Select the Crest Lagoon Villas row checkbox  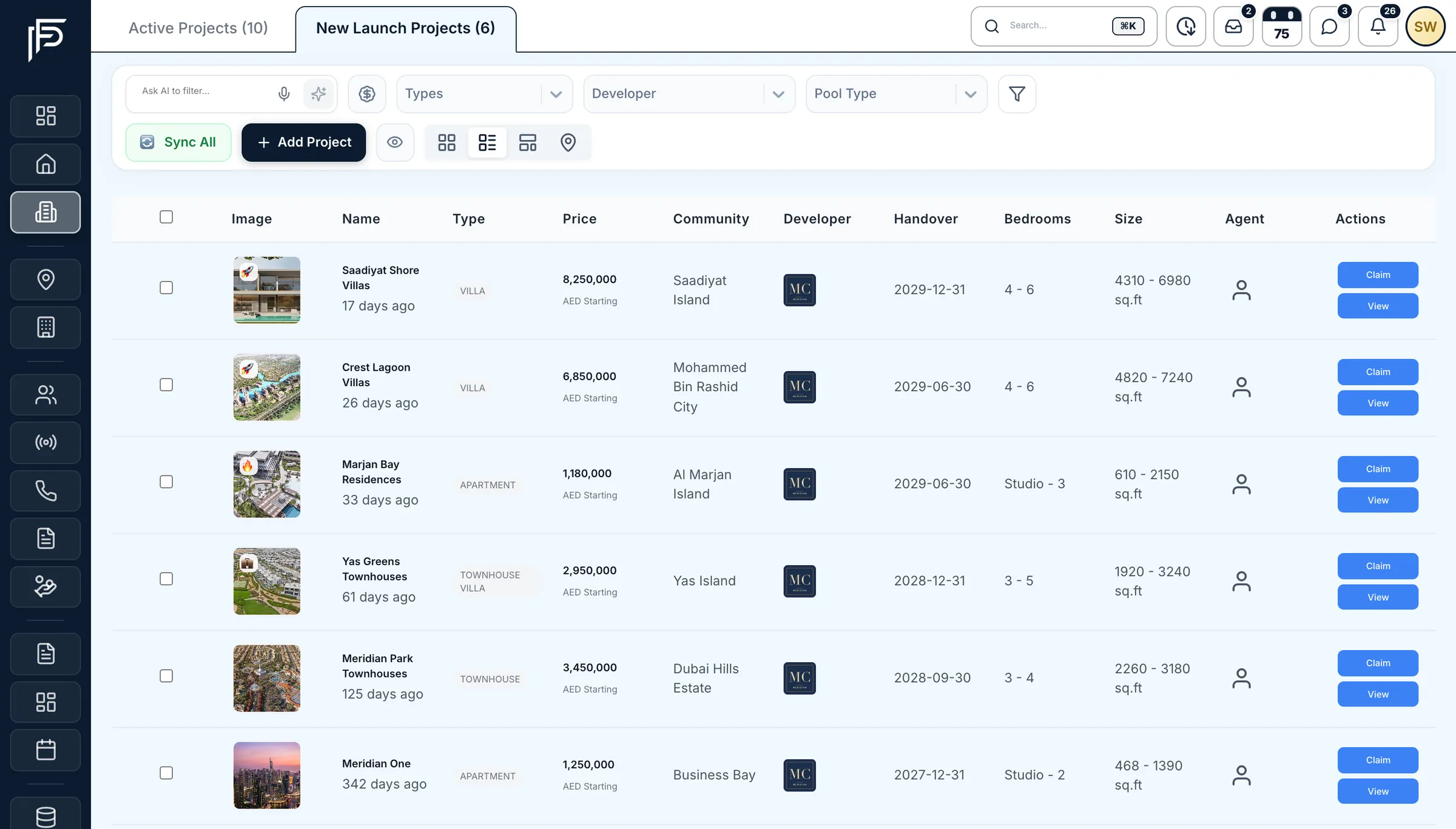click(166, 384)
